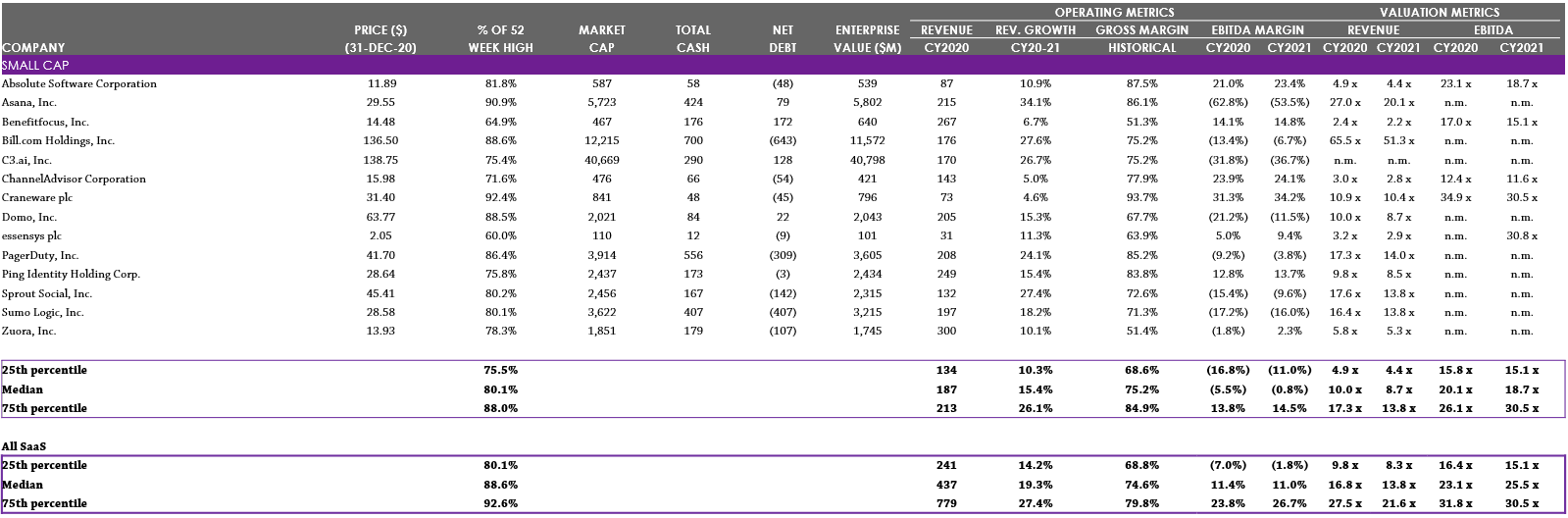Click the GROSS MARGIN header
The image size is (1568, 518).
(x=1142, y=30)
